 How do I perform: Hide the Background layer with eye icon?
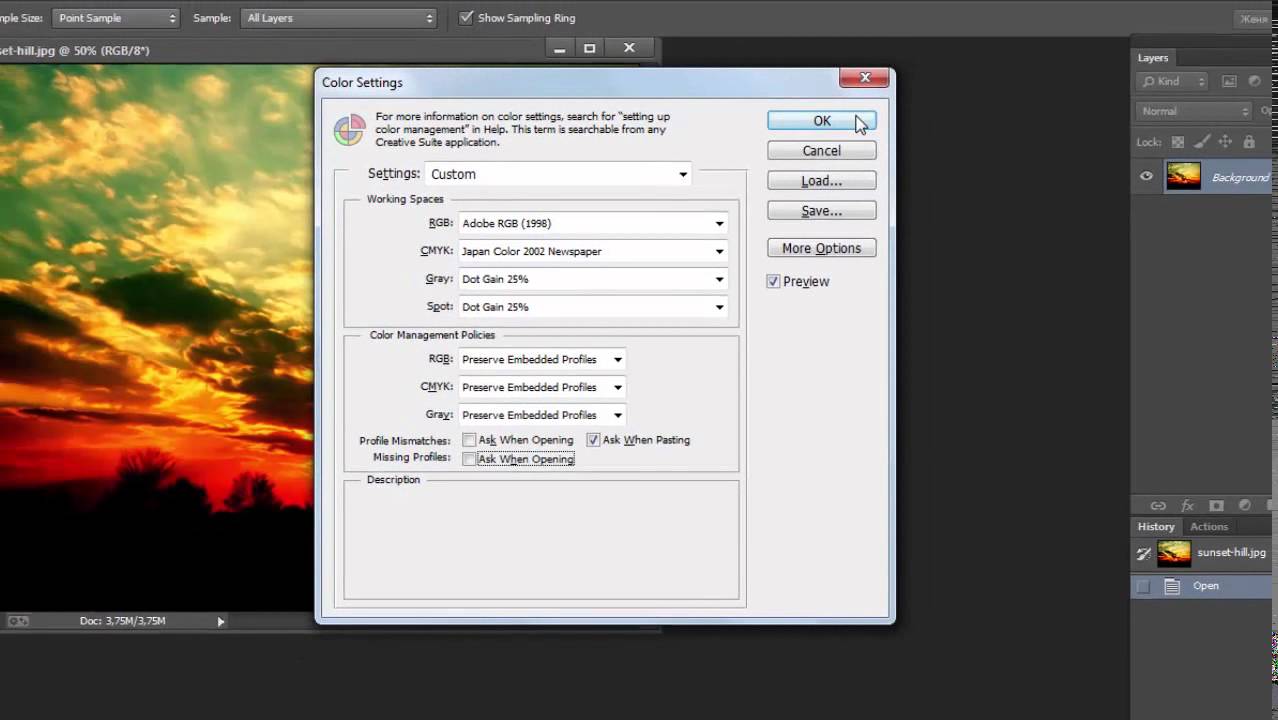point(1146,177)
